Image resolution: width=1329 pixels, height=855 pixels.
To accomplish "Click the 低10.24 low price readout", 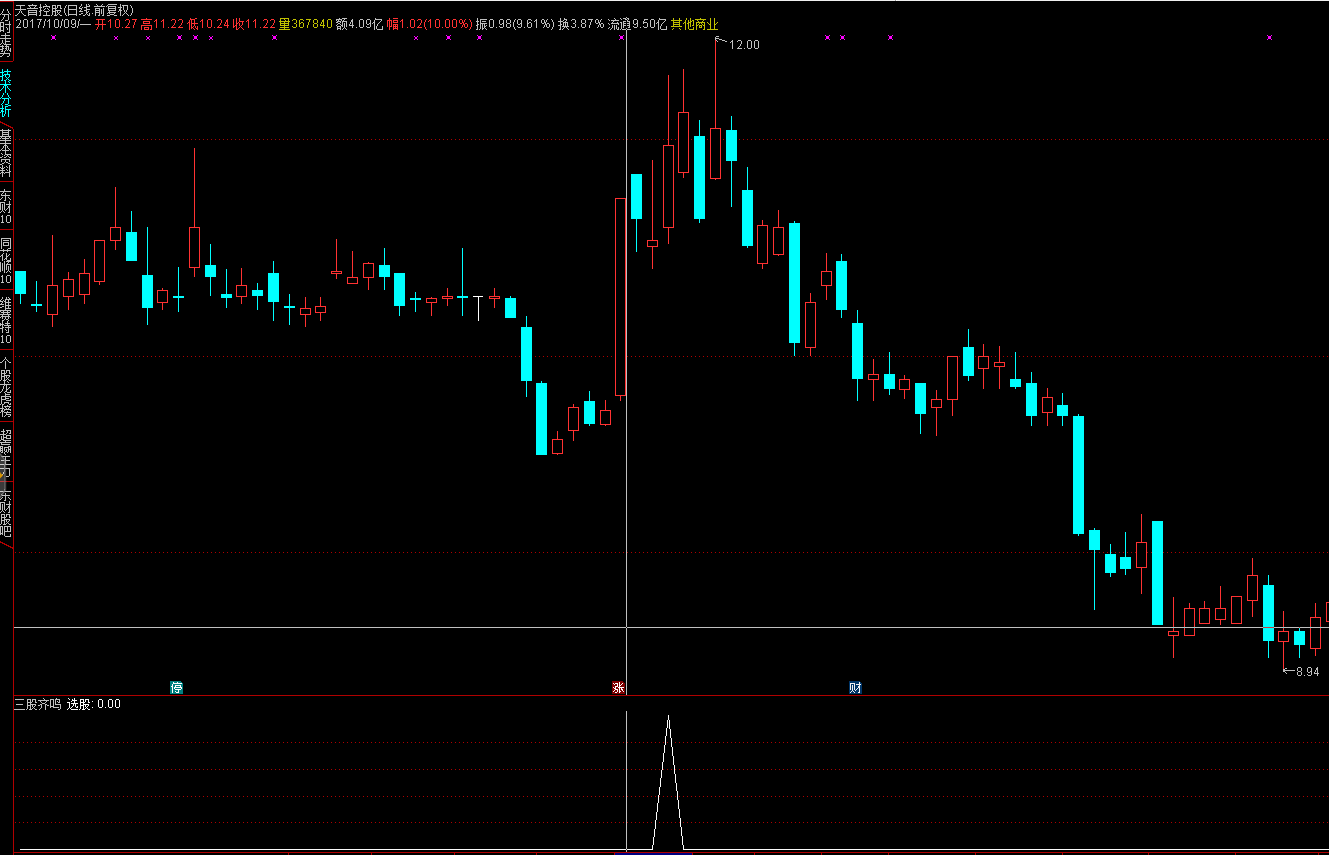I will (x=208, y=23).
